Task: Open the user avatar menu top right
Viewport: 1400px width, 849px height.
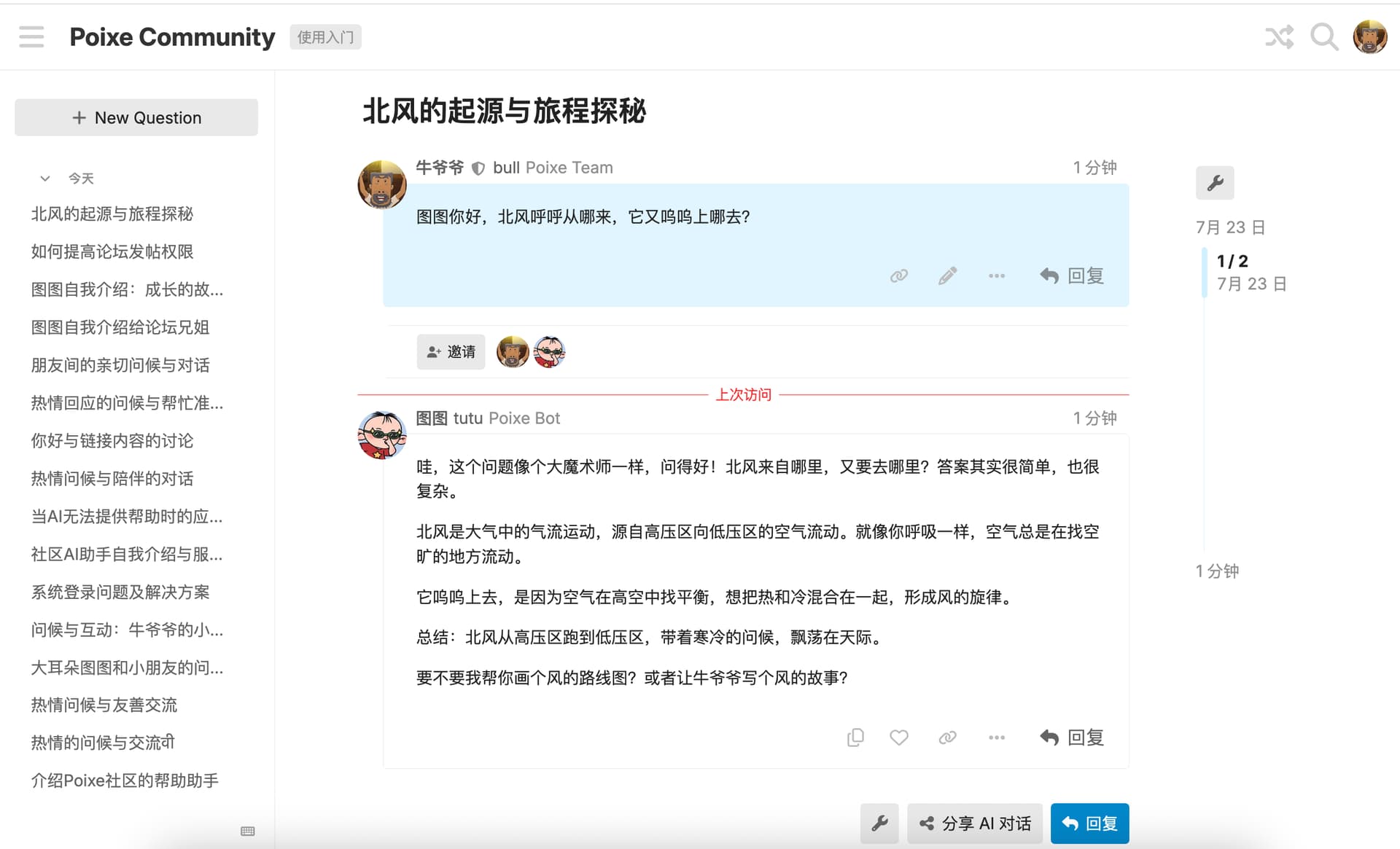Action: point(1369,36)
